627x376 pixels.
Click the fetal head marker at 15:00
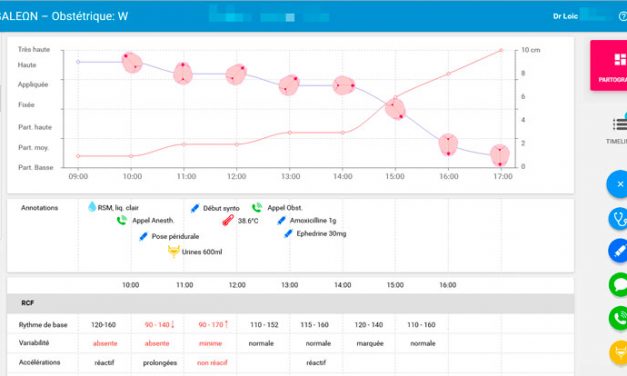coord(396,109)
